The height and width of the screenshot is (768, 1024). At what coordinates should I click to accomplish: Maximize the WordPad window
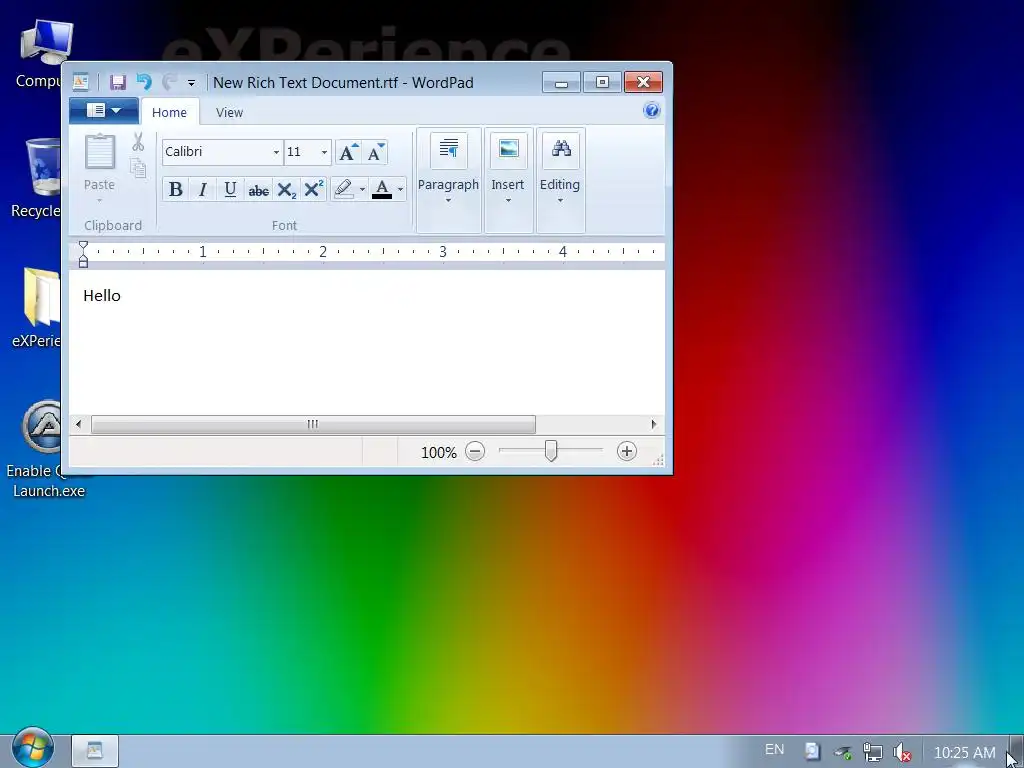coord(602,82)
